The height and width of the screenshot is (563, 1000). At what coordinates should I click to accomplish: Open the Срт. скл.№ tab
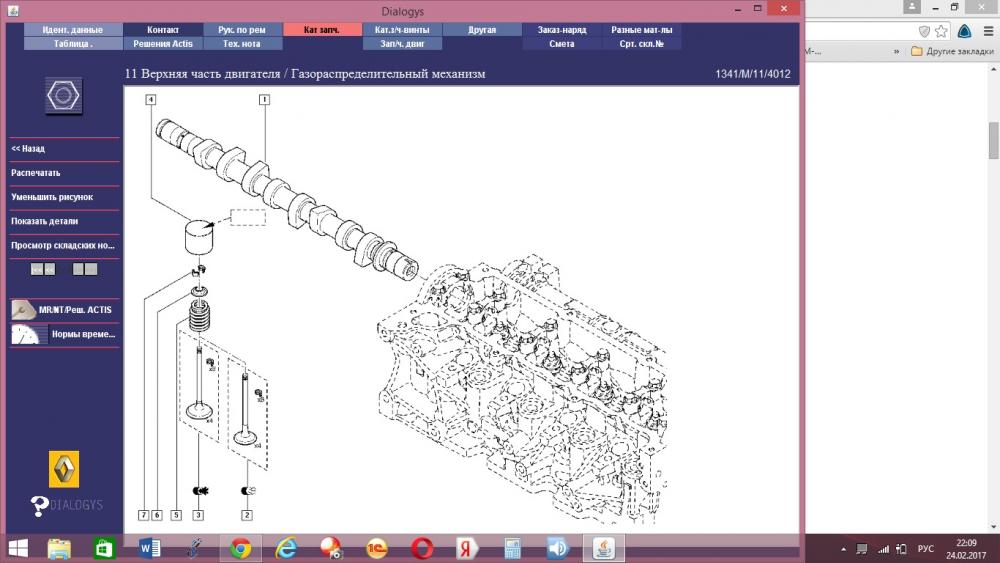tap(642, 43)
